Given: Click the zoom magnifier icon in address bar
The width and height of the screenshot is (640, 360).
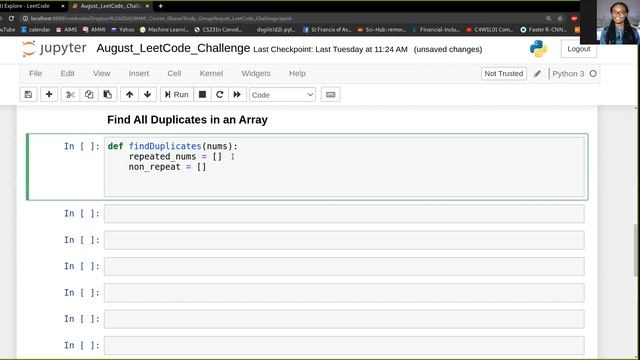Looking at the screenshot, I should [549, 18].
